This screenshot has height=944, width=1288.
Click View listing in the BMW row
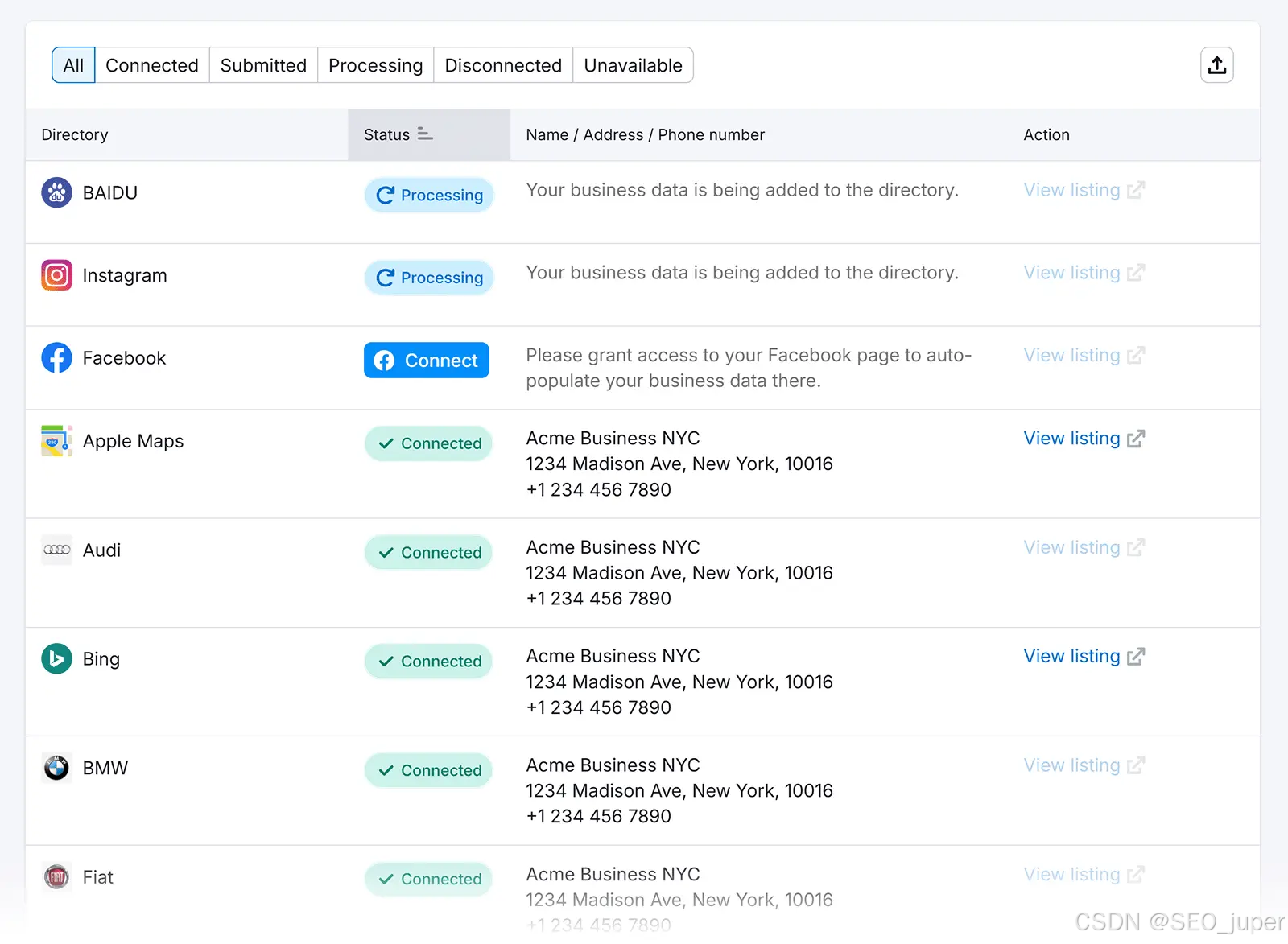(1084, 765)
